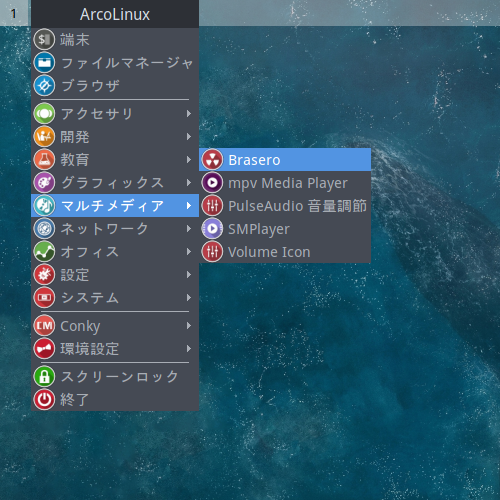This screenshot has height=500, width=500.
Task: Expand the 設定 submenu arrow
Action: [189, 275]
